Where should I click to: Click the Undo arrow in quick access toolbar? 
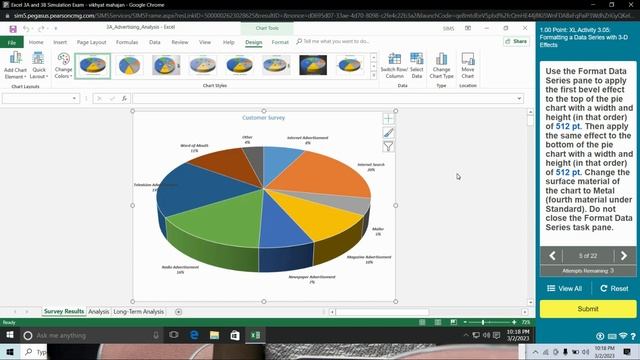(26, 29)
